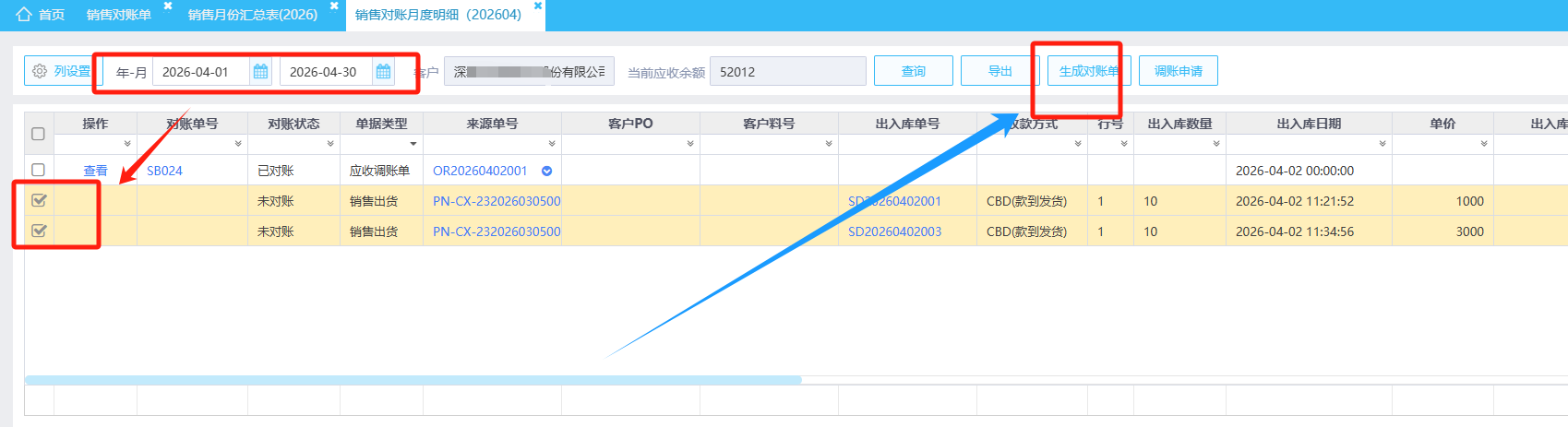Expand the filter arrow under 对账单号 column
Image resolution: width=1568 pixels, height=427 pixels.
[238, 144]
